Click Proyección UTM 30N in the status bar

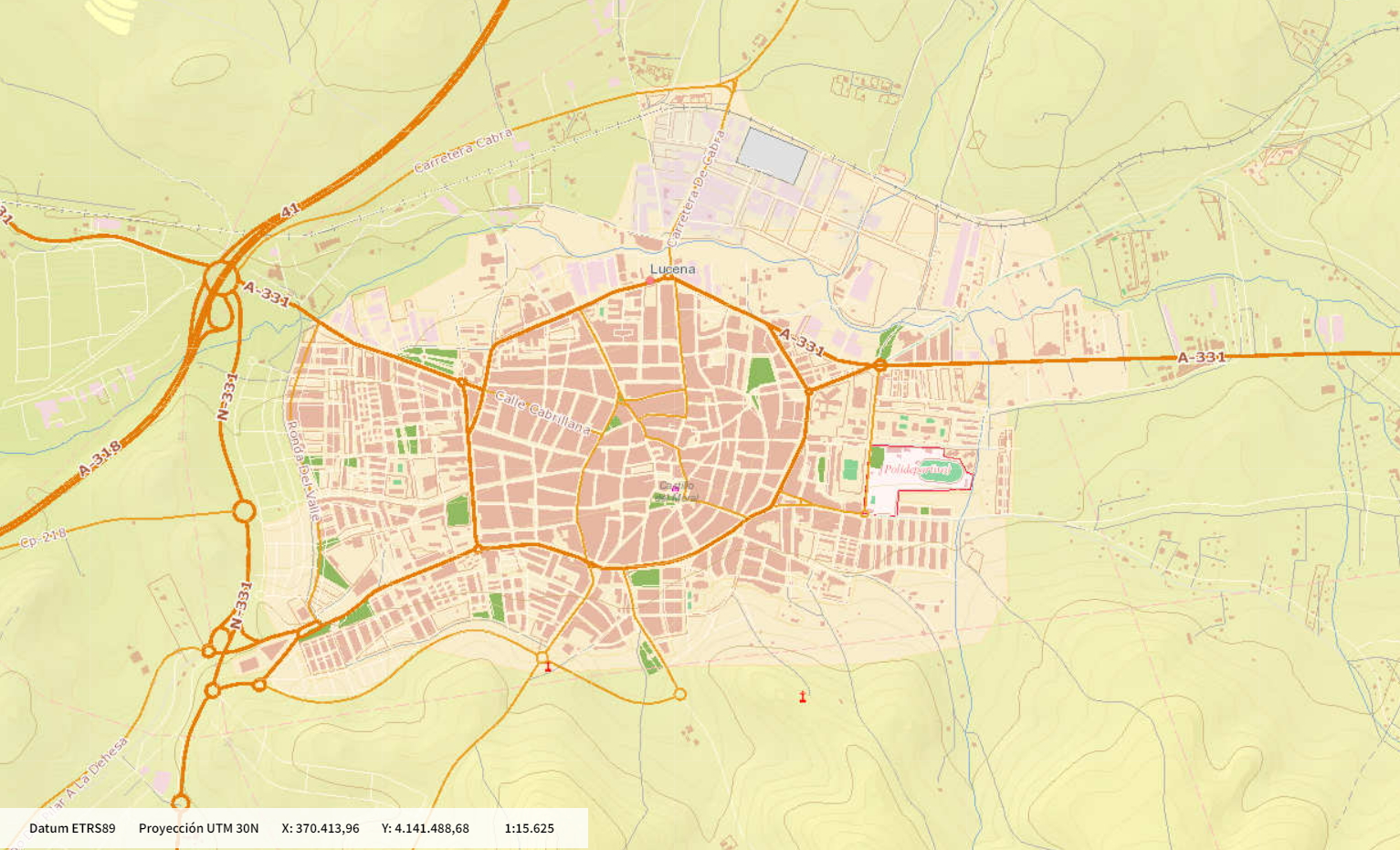click(x=198, y=828)
